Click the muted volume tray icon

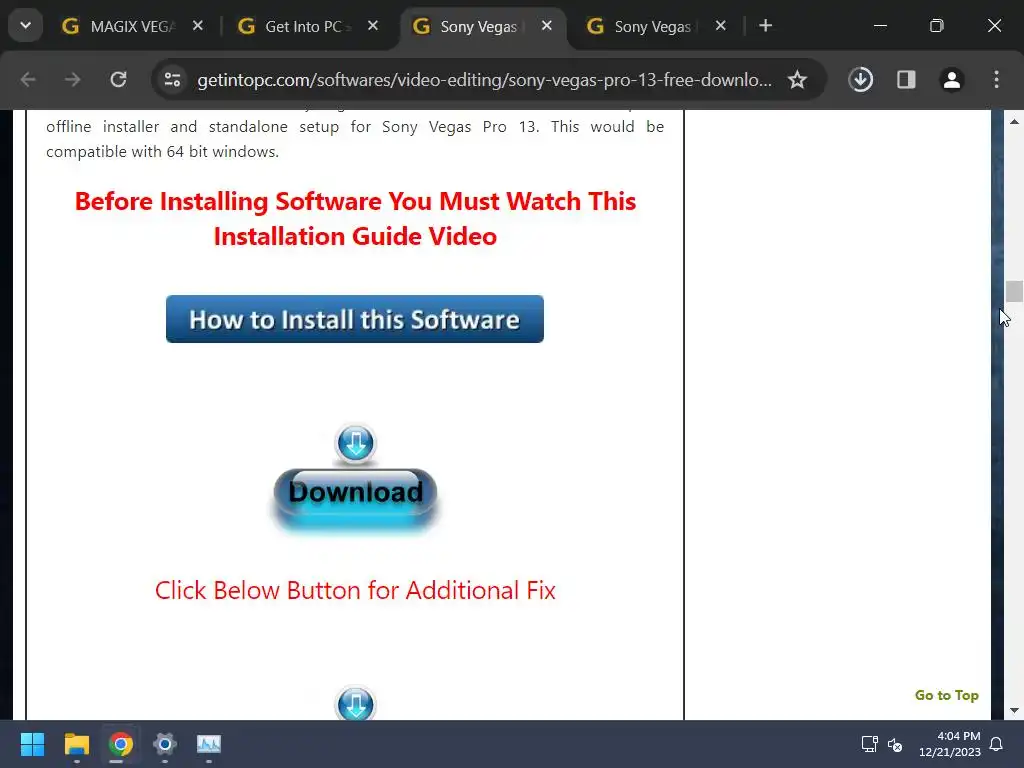coord(895,744)
